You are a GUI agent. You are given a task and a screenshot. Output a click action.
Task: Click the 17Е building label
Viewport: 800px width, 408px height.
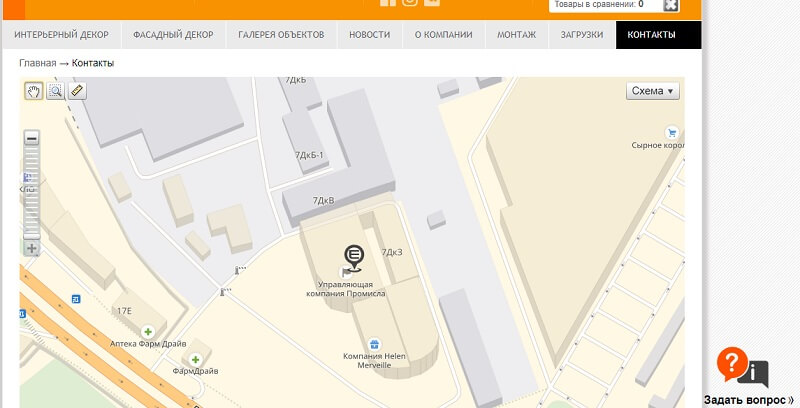[124, 311]
